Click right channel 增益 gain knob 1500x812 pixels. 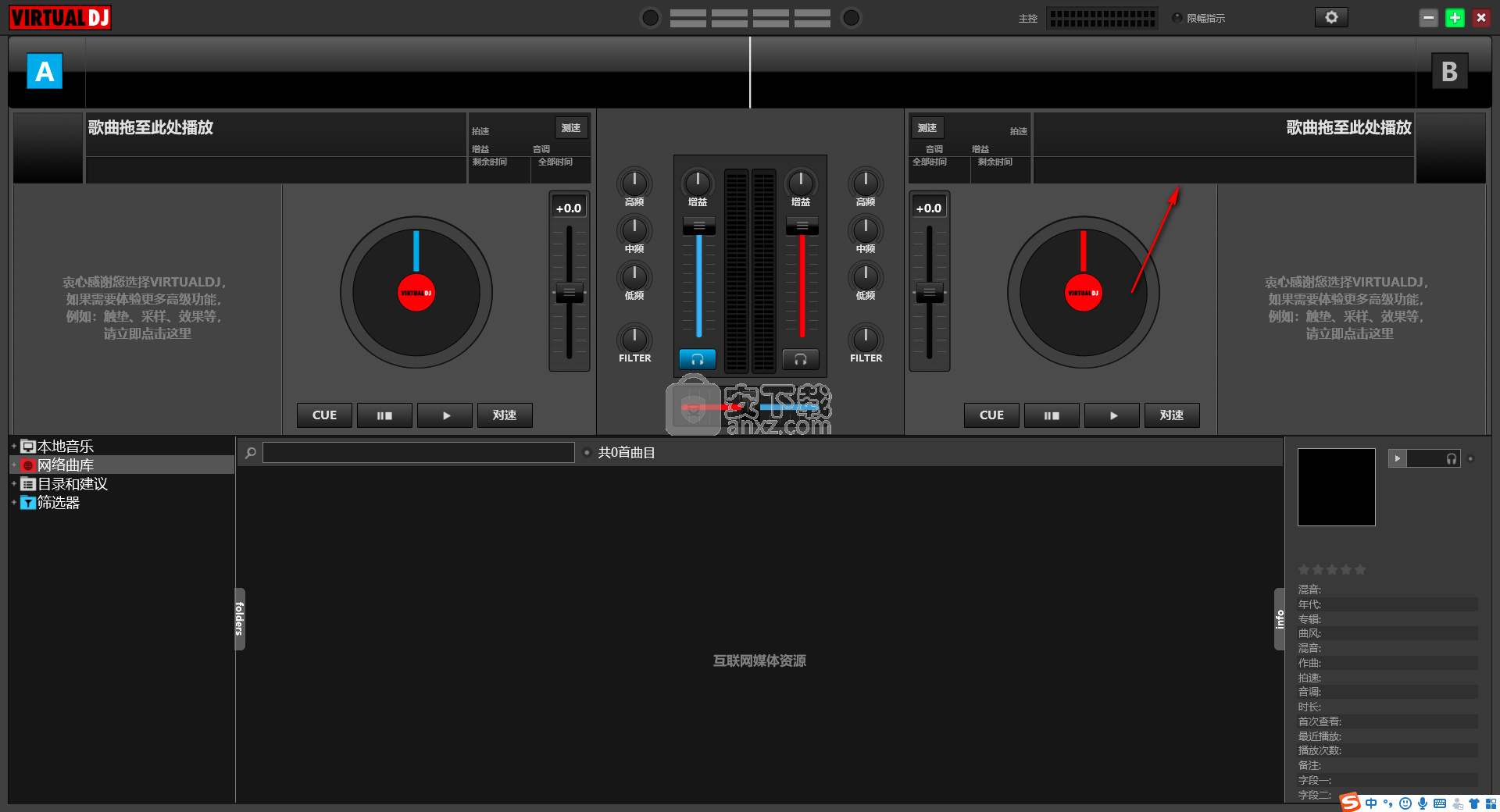click(x=801, y=183)
